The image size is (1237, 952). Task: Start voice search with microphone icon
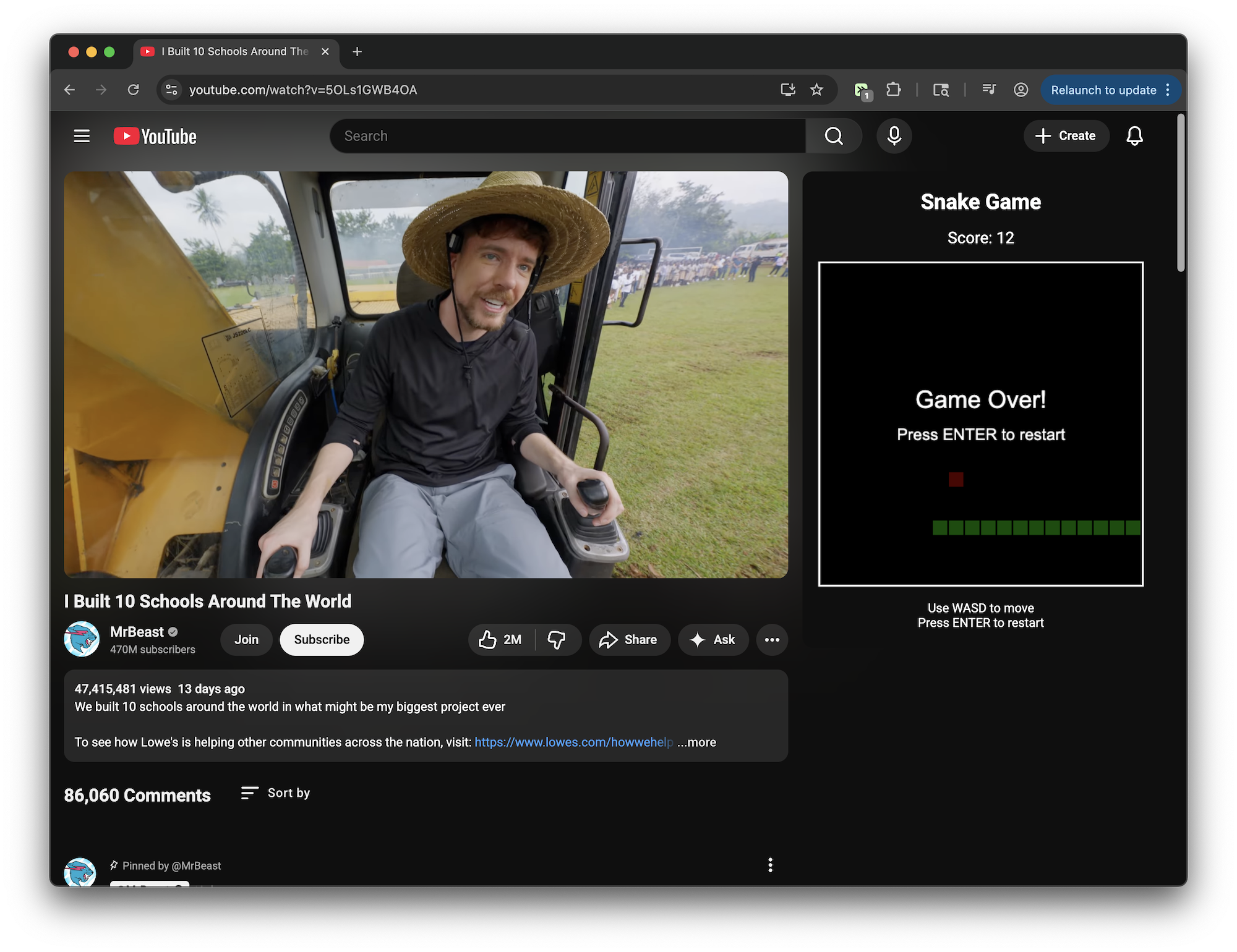[894, 136]
